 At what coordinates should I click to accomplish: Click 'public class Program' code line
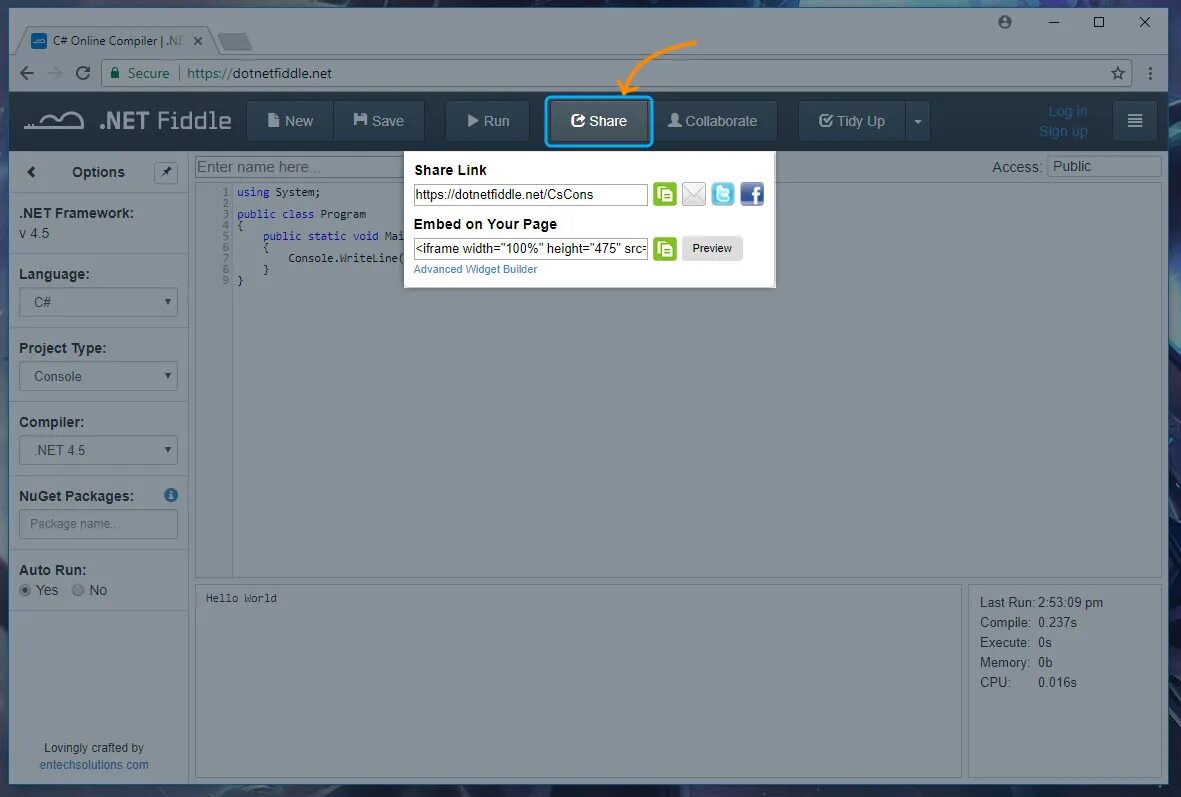click(301, 214)
